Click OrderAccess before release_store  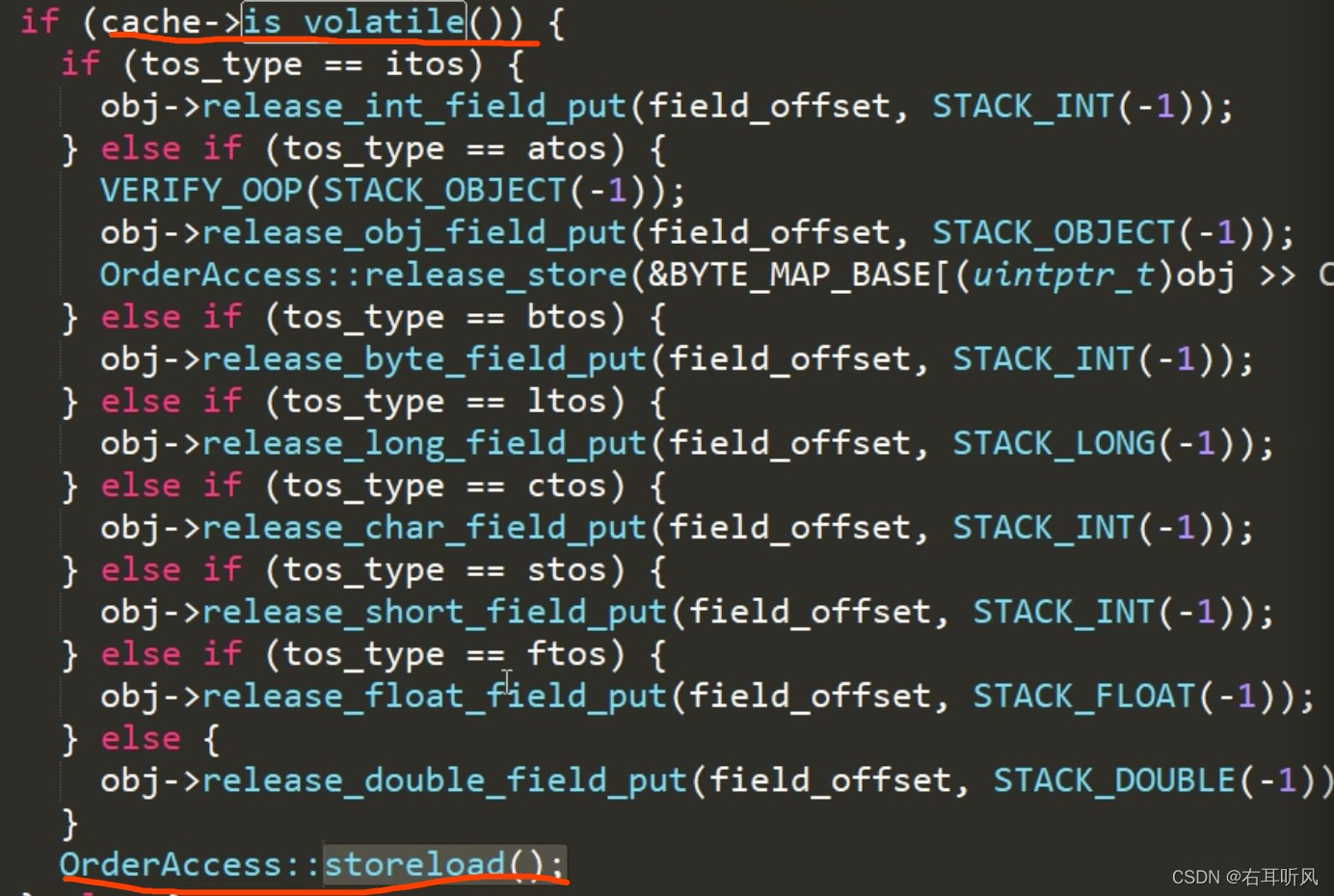pos(211,276)
